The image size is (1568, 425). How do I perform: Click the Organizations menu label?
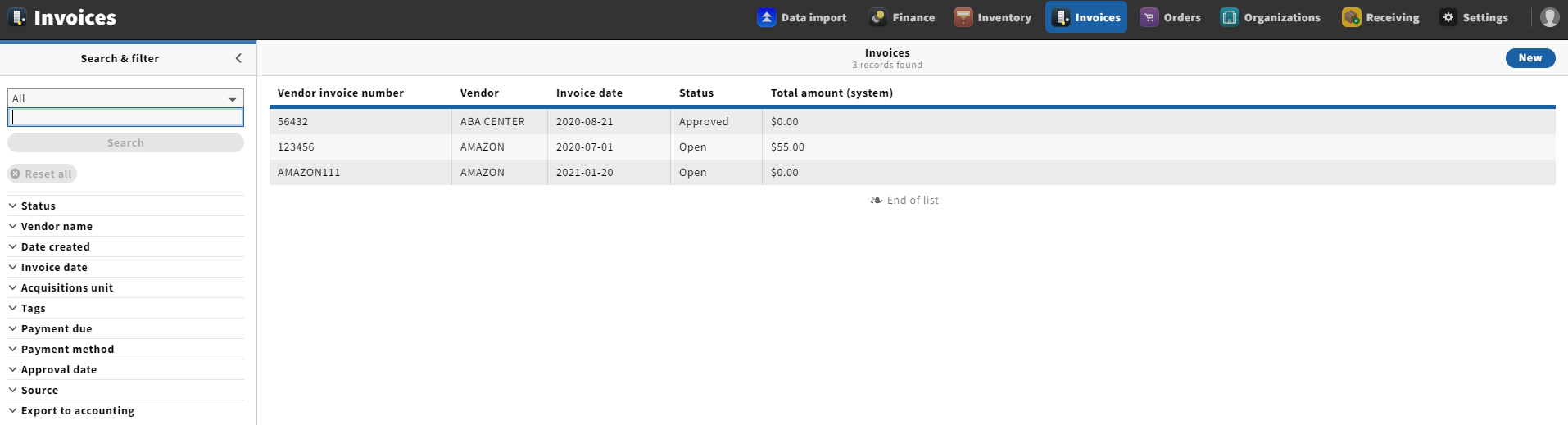(1282, 17)
